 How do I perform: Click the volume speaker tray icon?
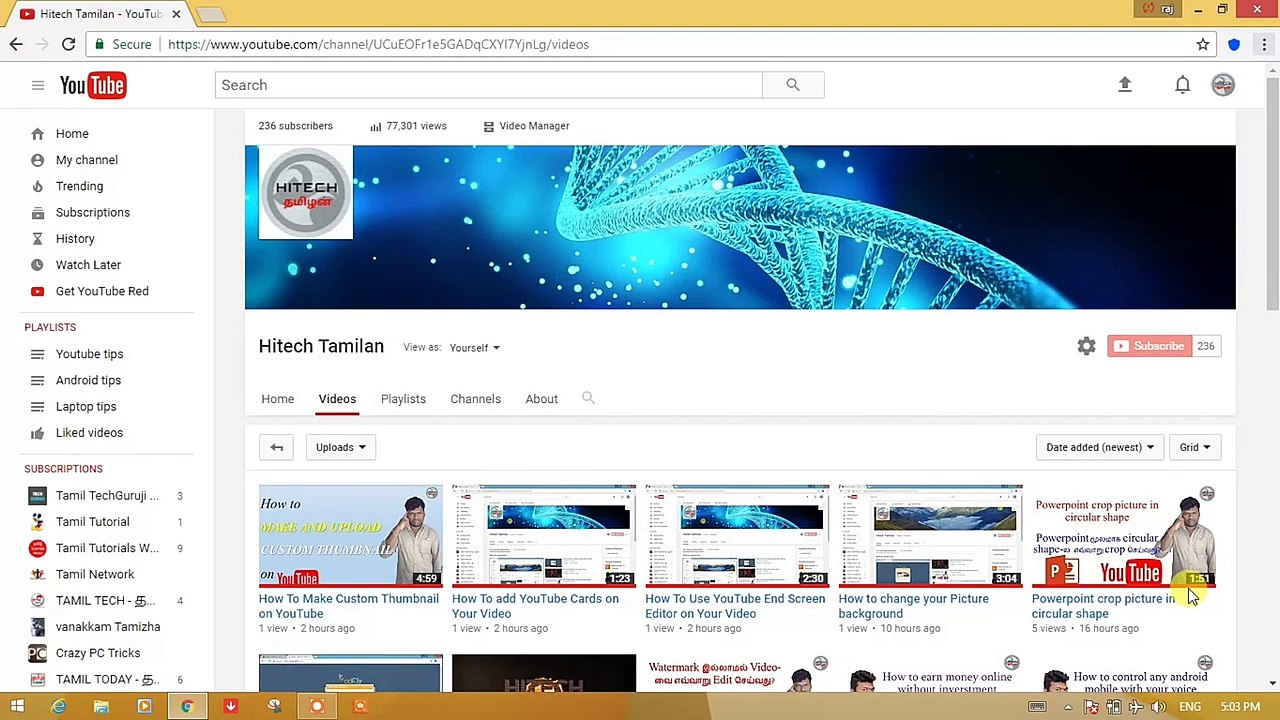tap(1158, 707)
